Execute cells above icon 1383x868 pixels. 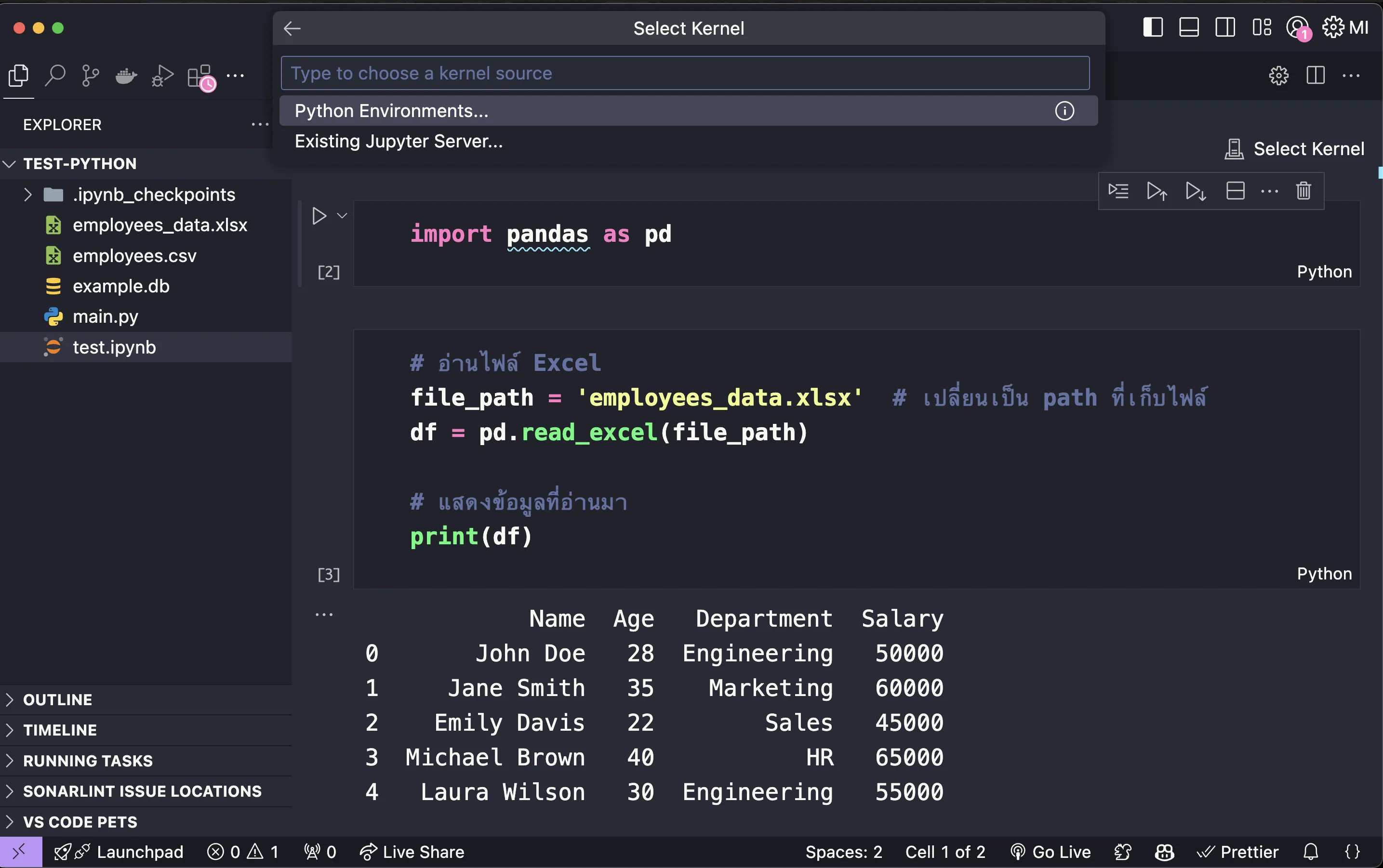(1157, 191)
